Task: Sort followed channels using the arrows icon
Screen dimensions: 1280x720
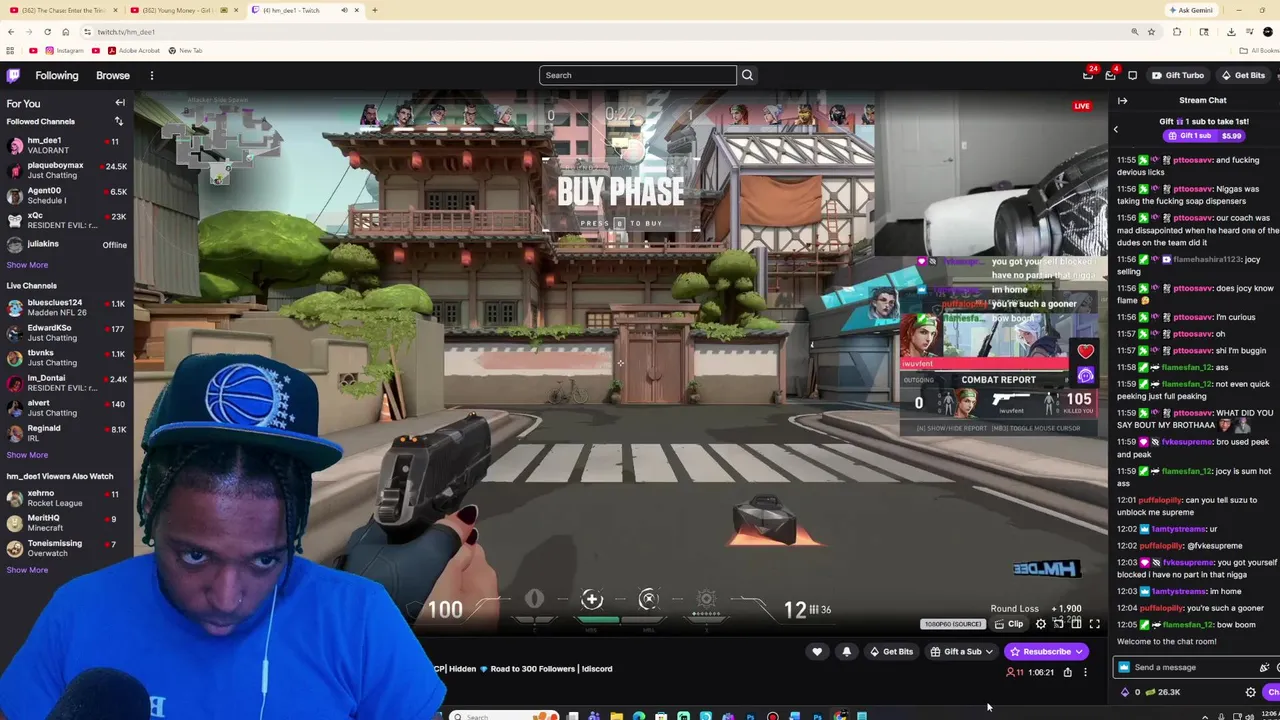Action: pyautogui.click(x=118, y=121)
